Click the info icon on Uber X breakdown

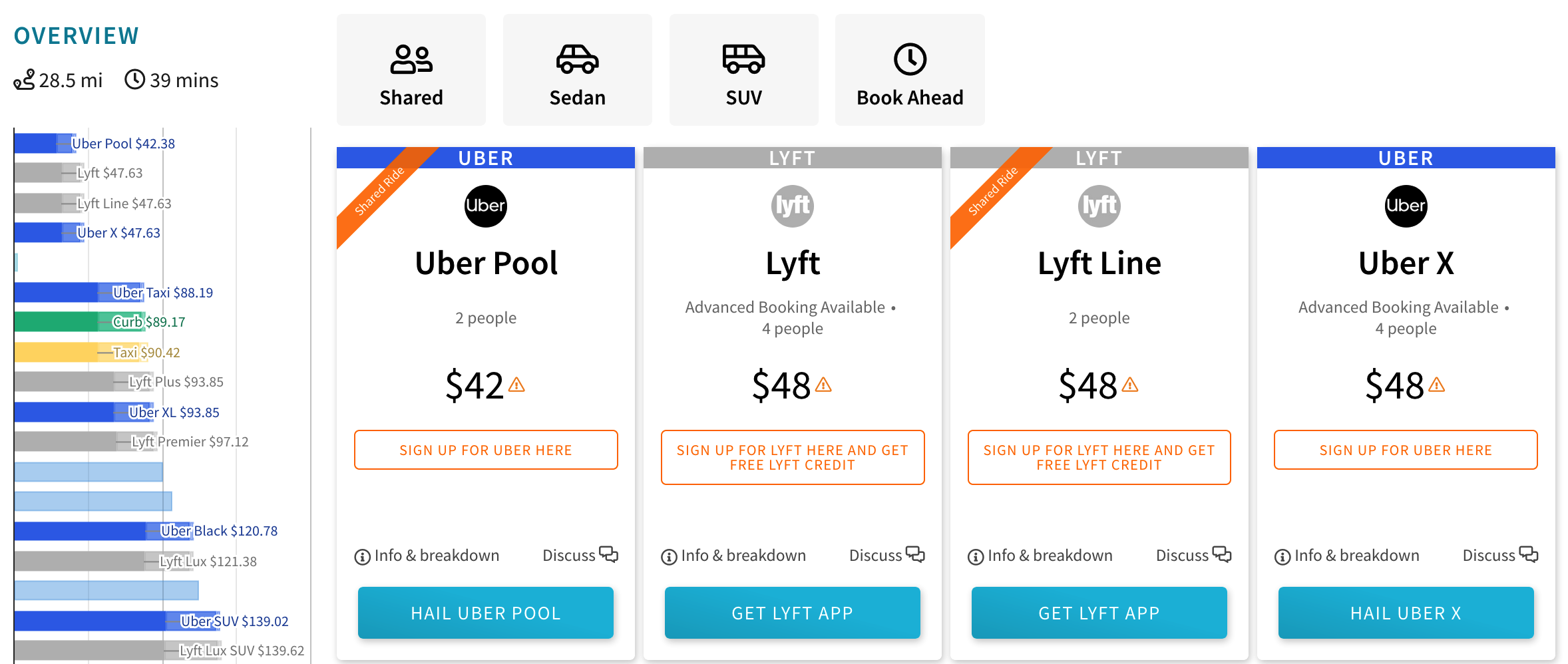pos(1282,557)
